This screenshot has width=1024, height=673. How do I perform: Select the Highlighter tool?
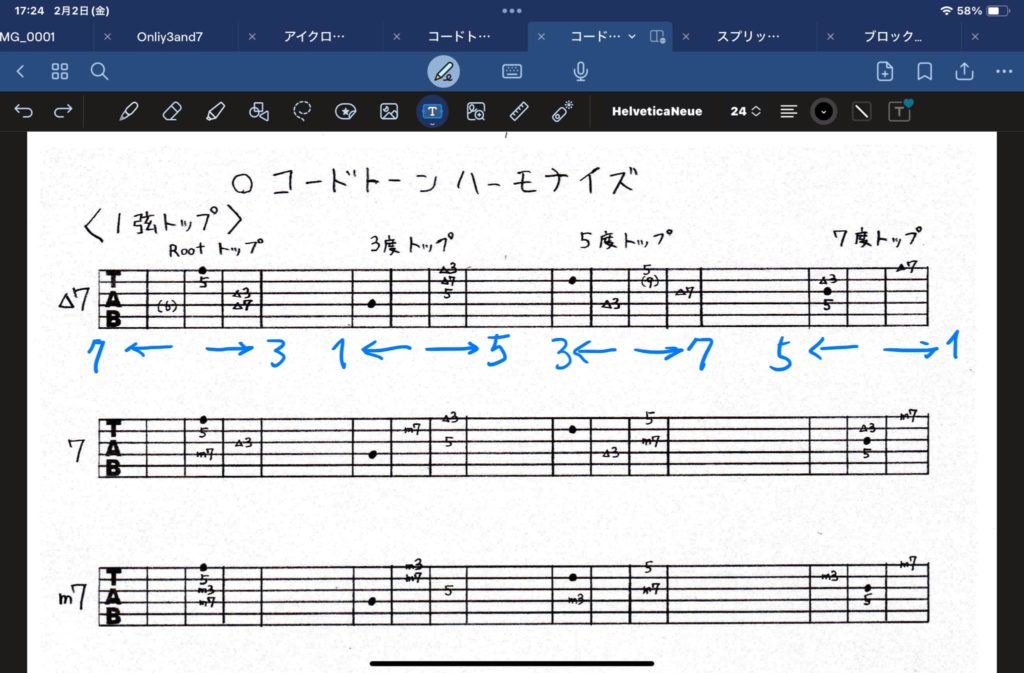coord(214,111)
